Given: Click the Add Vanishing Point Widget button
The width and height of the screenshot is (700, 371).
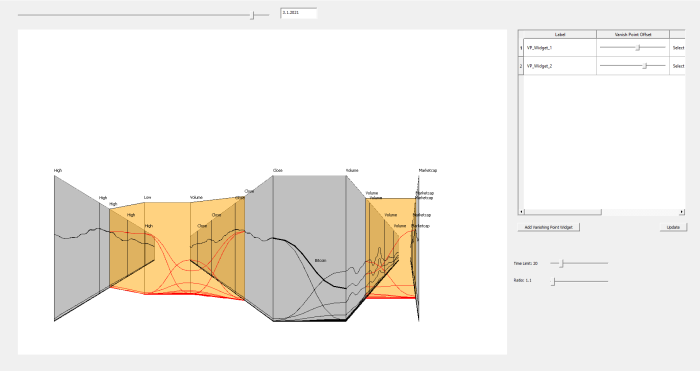Looking at the screenshot, I should pos(548,227).
